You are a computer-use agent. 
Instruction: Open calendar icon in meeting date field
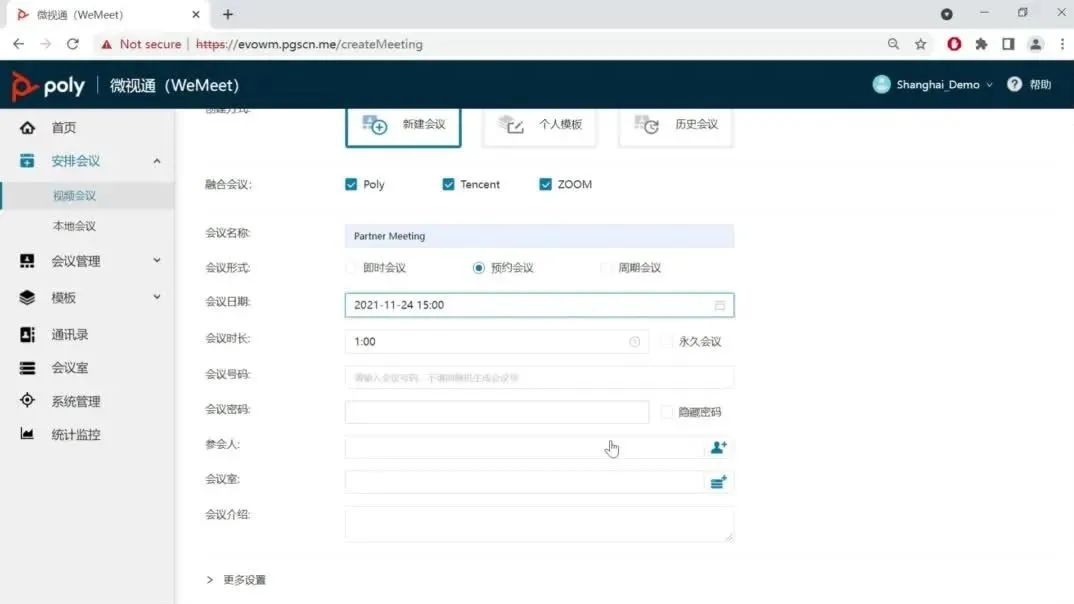719,305
